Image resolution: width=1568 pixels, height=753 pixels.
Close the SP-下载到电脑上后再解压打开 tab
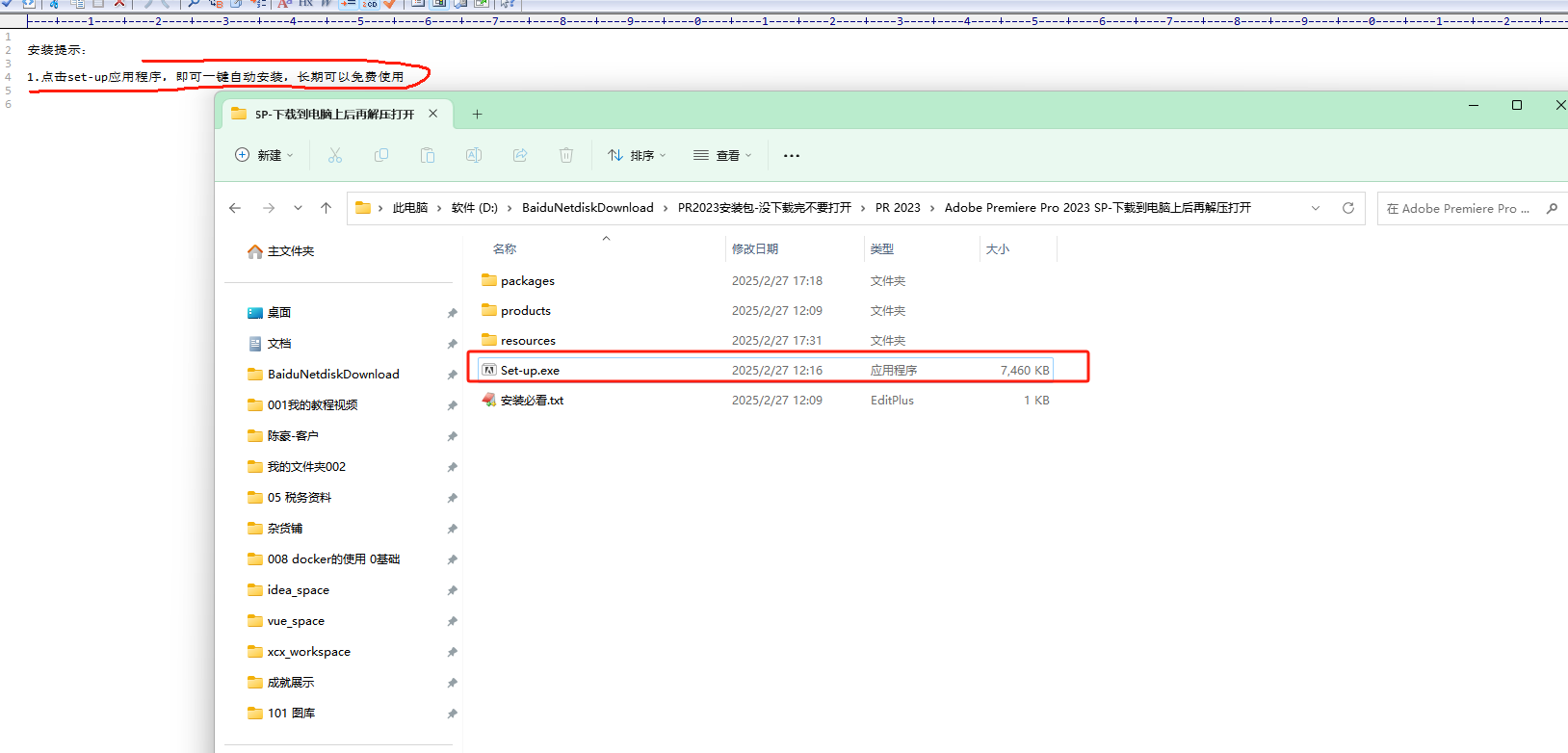[x=433, y=114]
